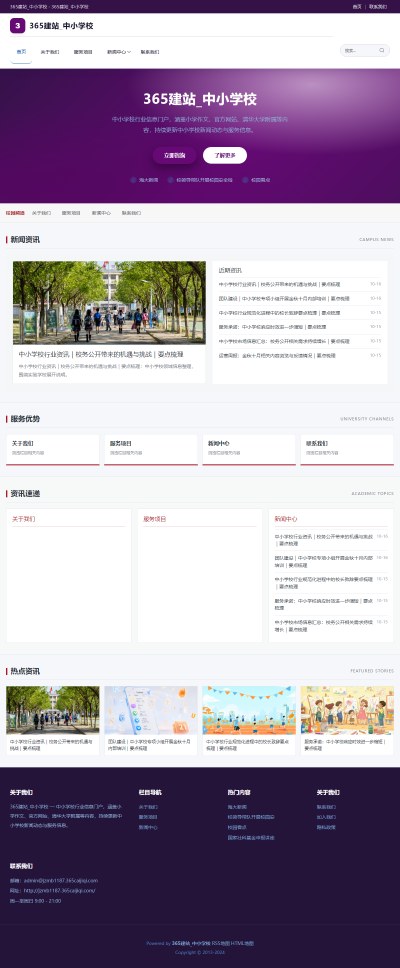Open 新闻中心 in the secondary quick-nav bar
The image size is (400, 968).
pos(101,213)
